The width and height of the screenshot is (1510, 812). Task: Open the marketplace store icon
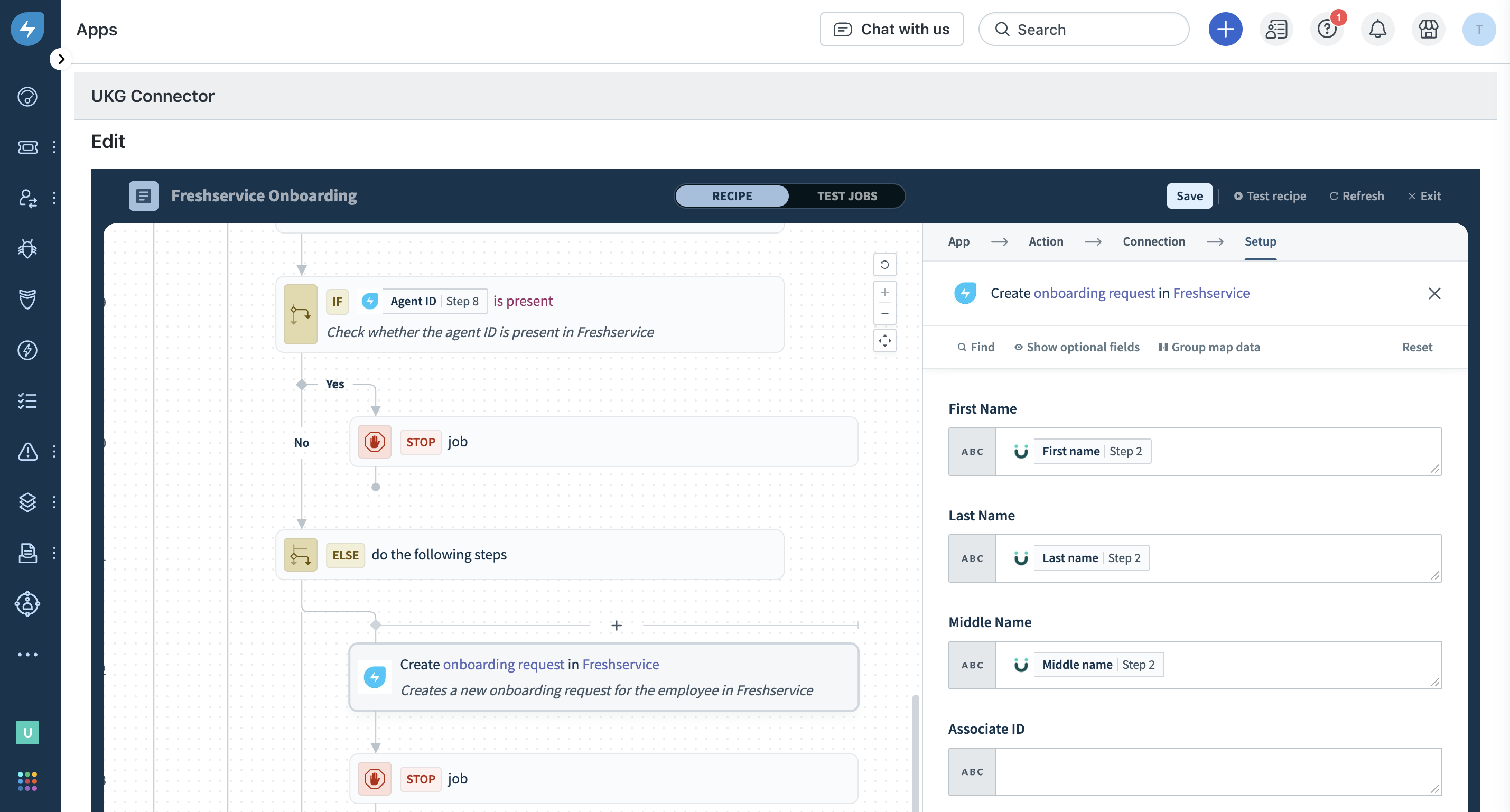click(1428, 29)
